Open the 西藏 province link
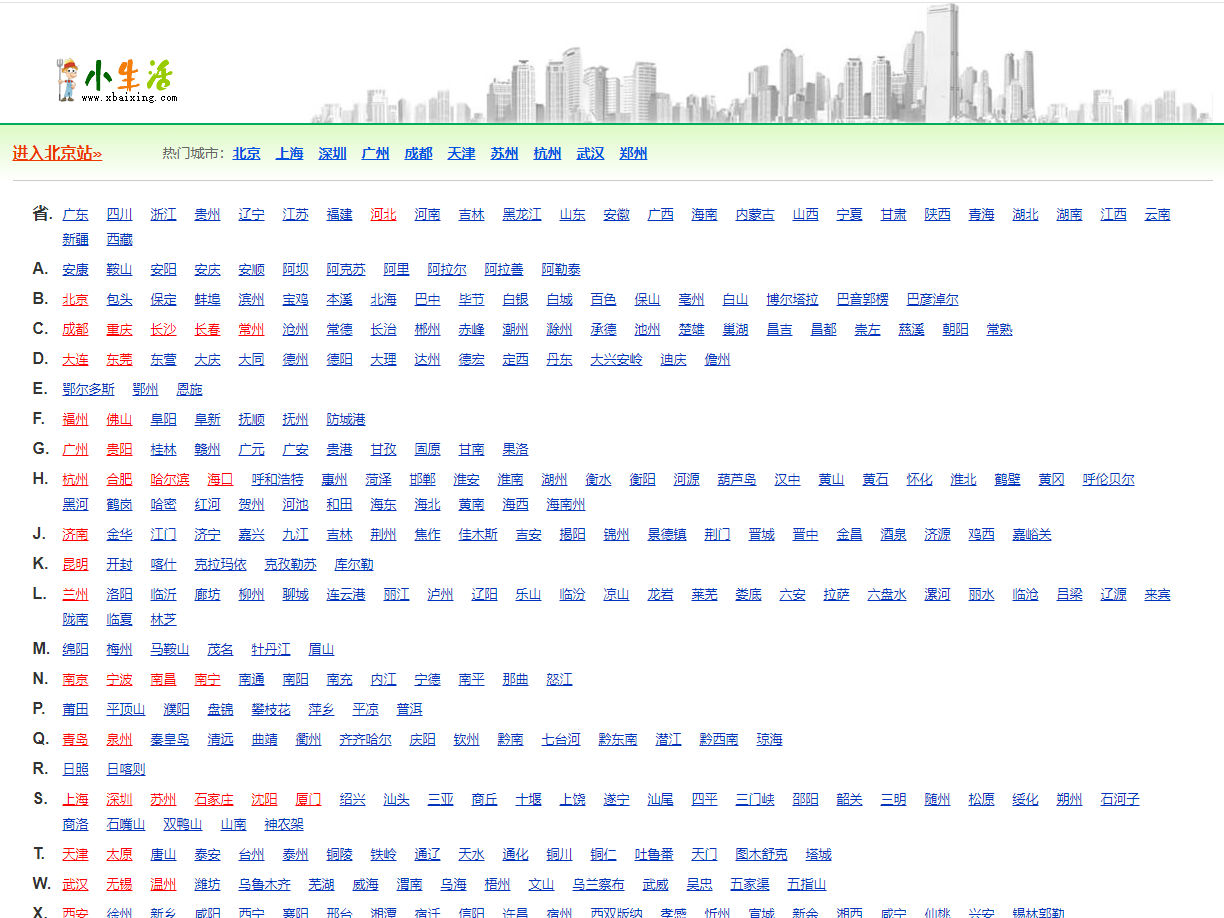Screen dimensions: 1224x918 click(x=119, y=240)
